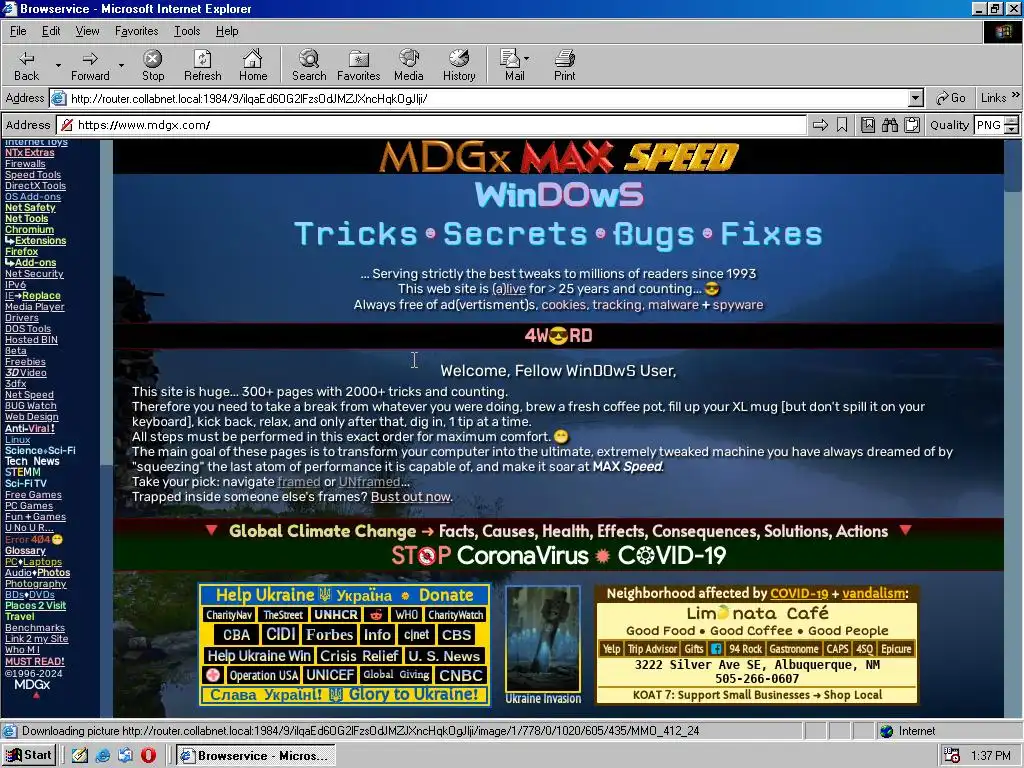Expand the IE Address bar dropdown

pos(916,99)
